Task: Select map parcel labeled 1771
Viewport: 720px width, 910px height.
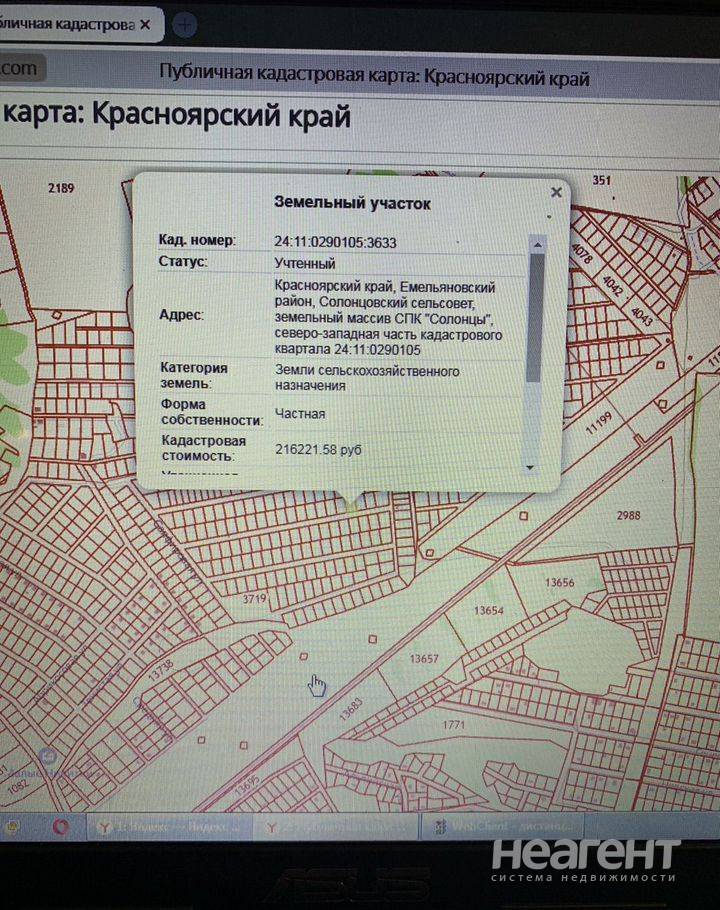Action: coord(453,724)
